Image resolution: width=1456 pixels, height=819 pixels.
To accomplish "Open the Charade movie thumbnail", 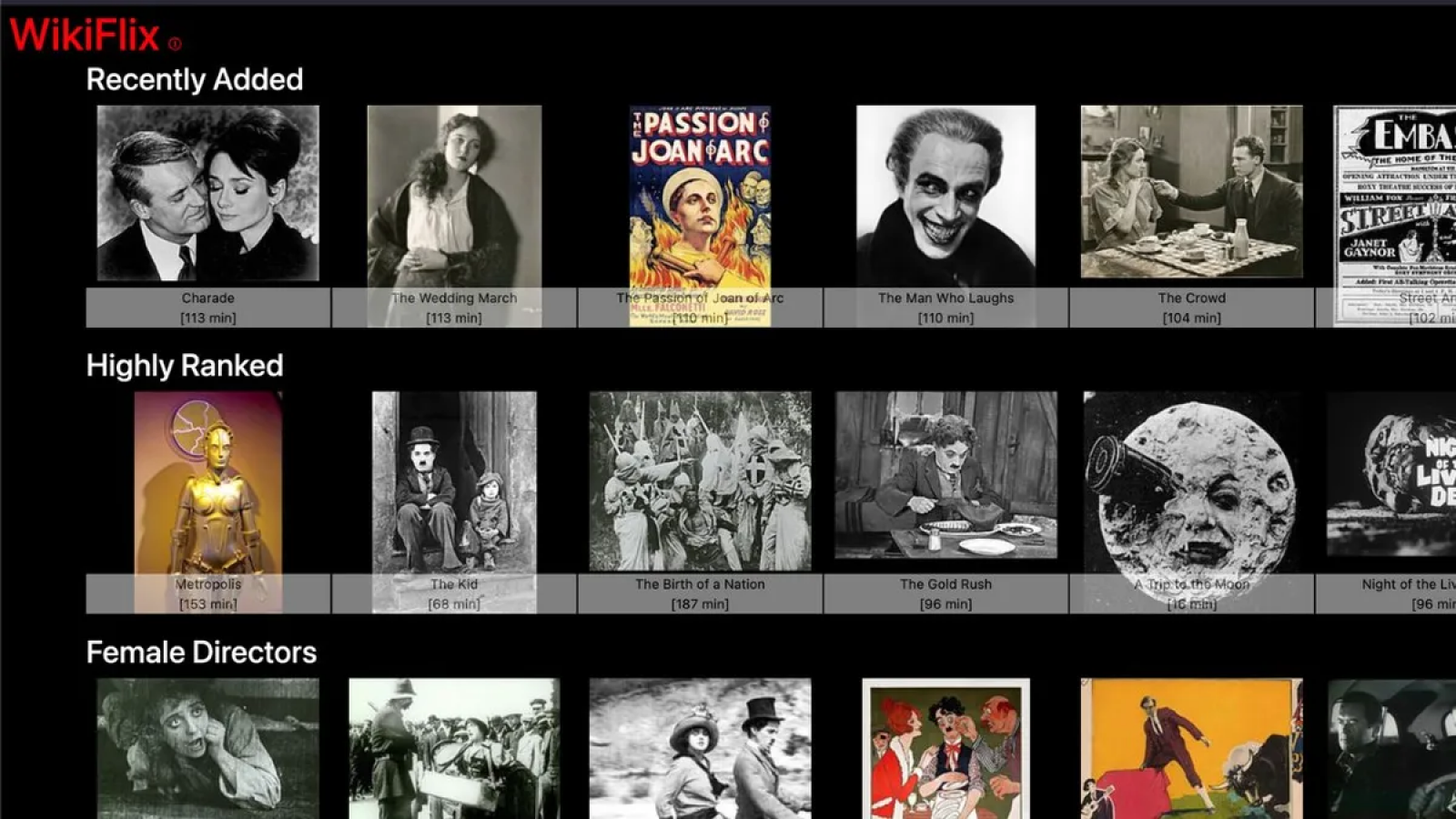I will pyautogui.click(x=207, y=194).
